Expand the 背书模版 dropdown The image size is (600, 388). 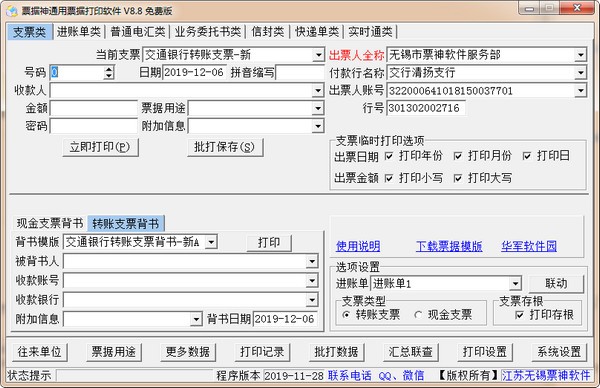pos(211,242)
